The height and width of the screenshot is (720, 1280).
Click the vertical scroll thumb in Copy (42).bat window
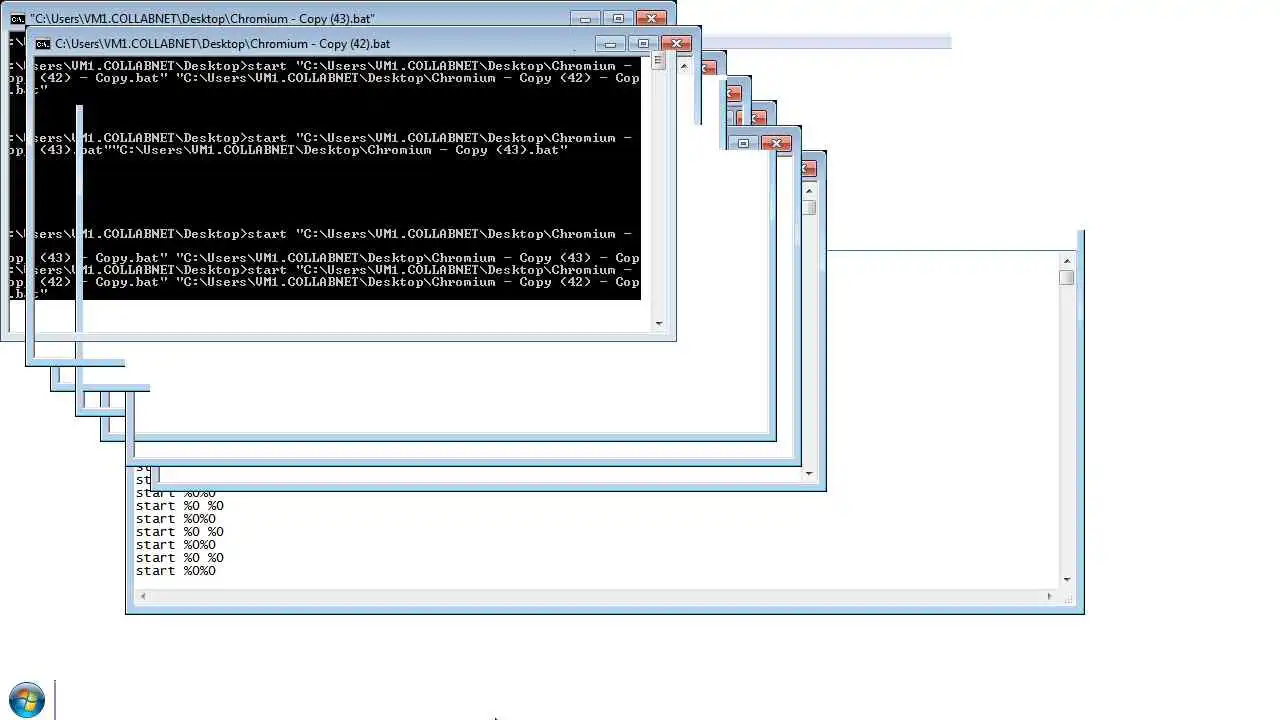tap(658, 61)
